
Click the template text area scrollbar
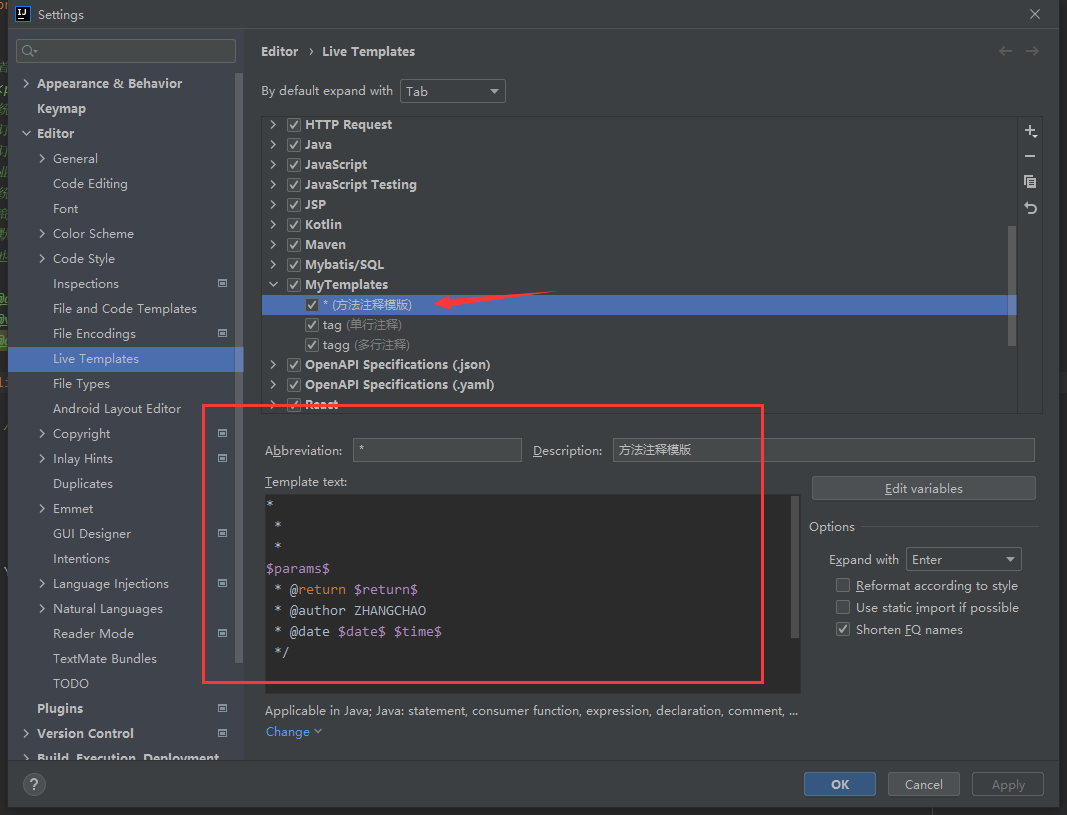pos(794,566)
